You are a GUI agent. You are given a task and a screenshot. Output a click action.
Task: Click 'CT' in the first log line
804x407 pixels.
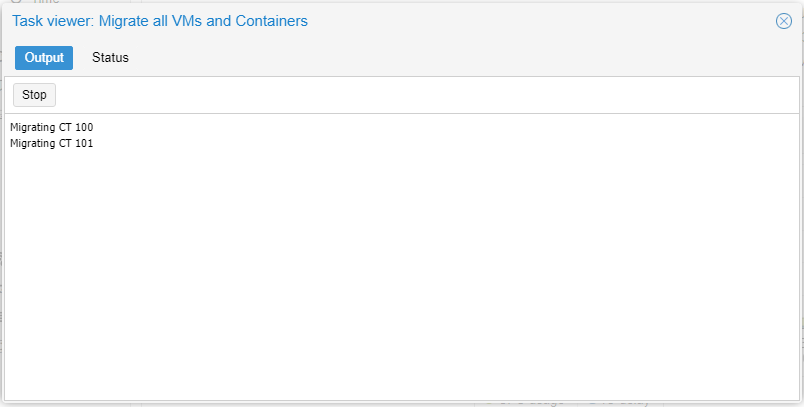click(x=65, y=127)
